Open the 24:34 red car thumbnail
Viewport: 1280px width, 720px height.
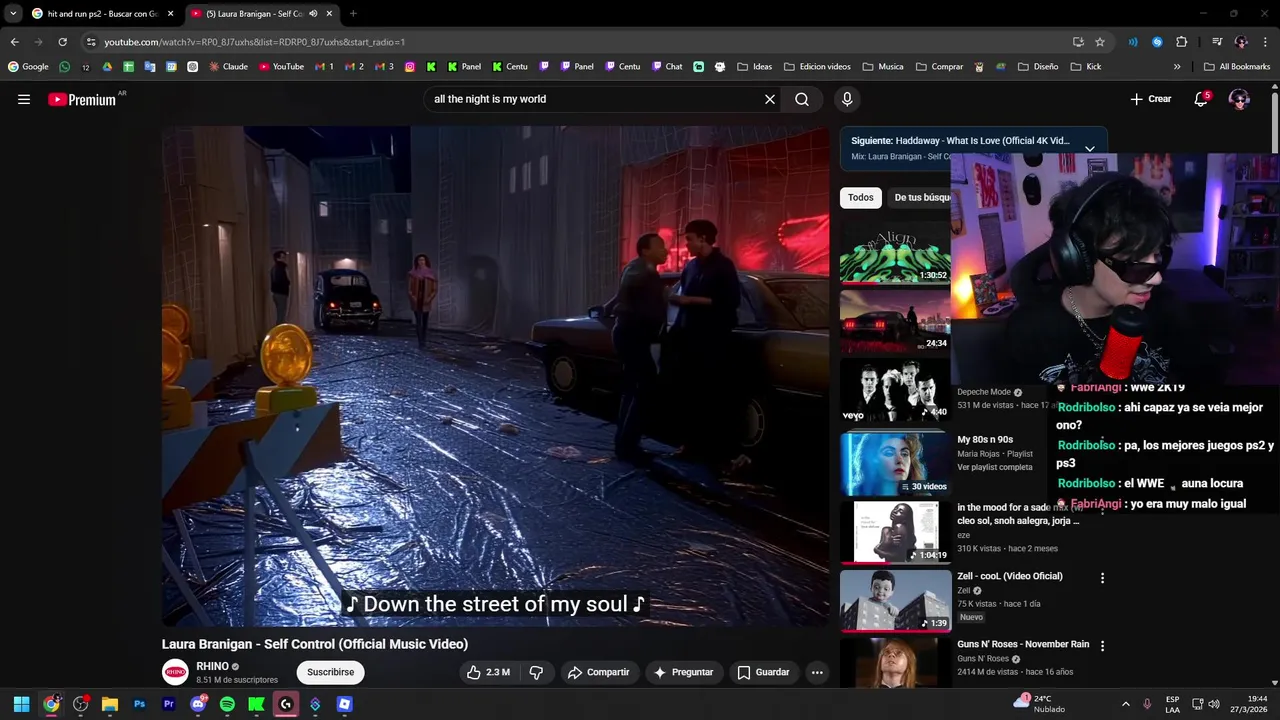pos(895,321)
